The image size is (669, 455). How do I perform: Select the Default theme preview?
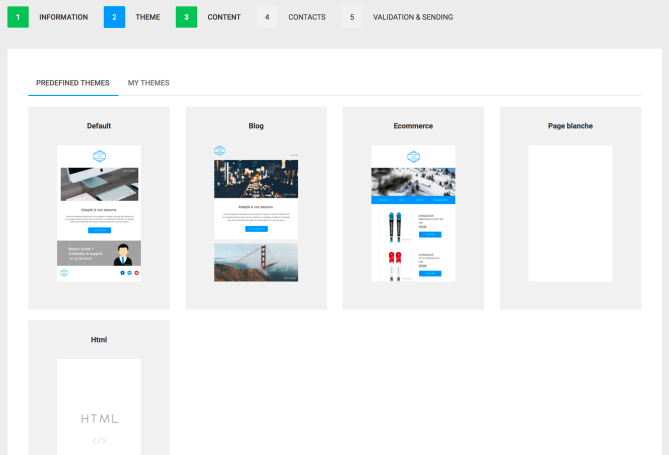(98, 213)
